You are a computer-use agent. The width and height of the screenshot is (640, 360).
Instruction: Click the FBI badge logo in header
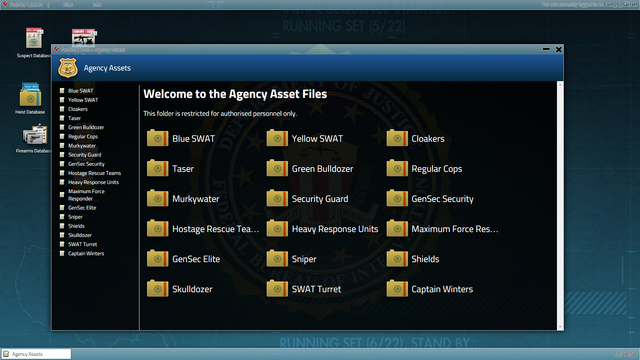(68, 68)
